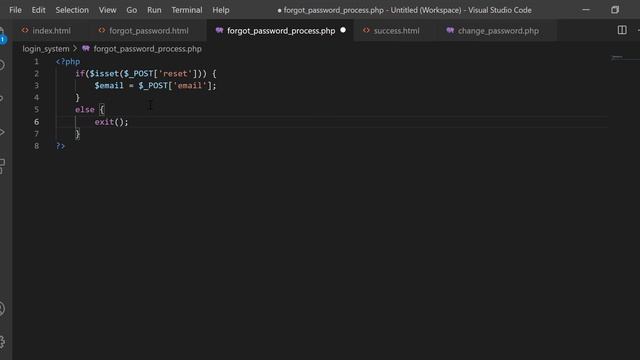Viewport: 640px width, 360px height.
Task: Click the else keyword on line 5
Action: (x=84, y=109)
